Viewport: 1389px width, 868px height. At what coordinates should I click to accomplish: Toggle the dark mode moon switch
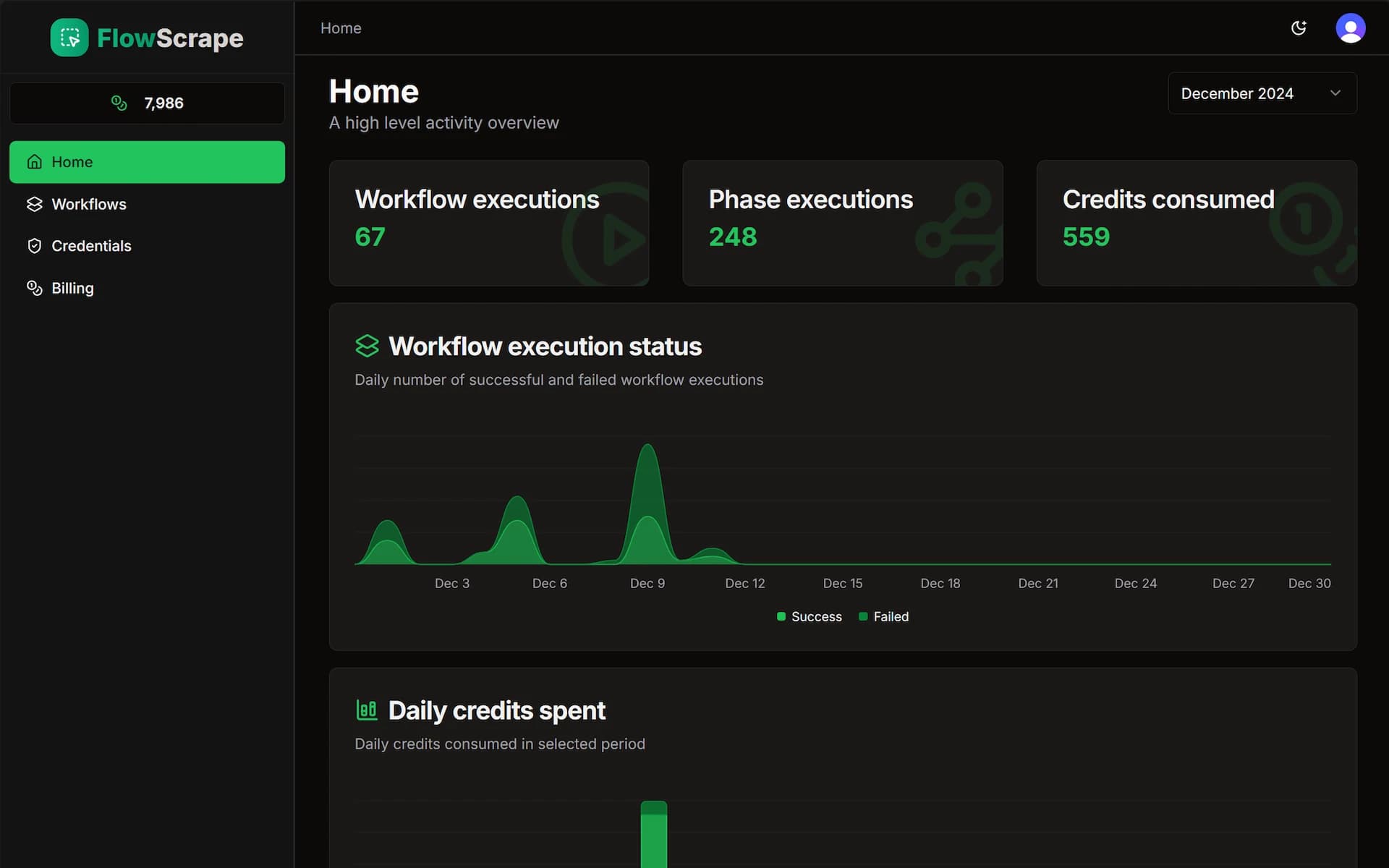coord(1299,28)
